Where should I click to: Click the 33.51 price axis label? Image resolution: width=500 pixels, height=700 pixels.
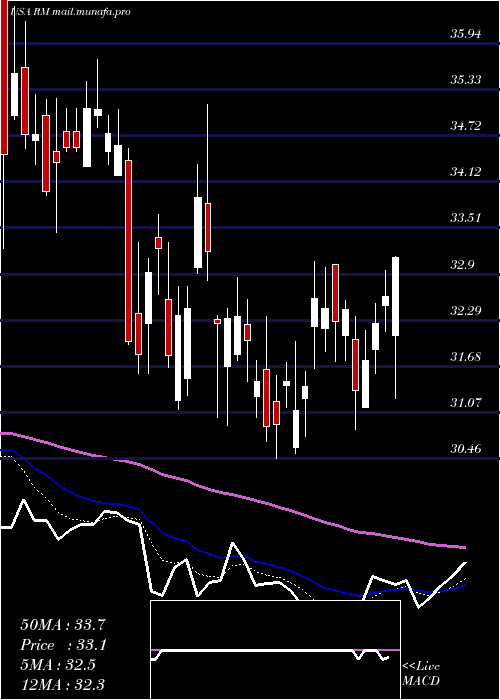(466, 218)
